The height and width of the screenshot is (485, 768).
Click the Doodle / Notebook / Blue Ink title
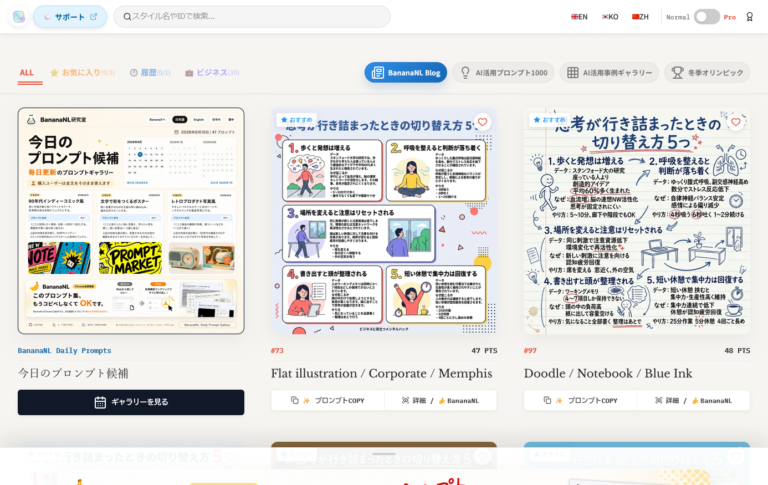pos(608,373)
